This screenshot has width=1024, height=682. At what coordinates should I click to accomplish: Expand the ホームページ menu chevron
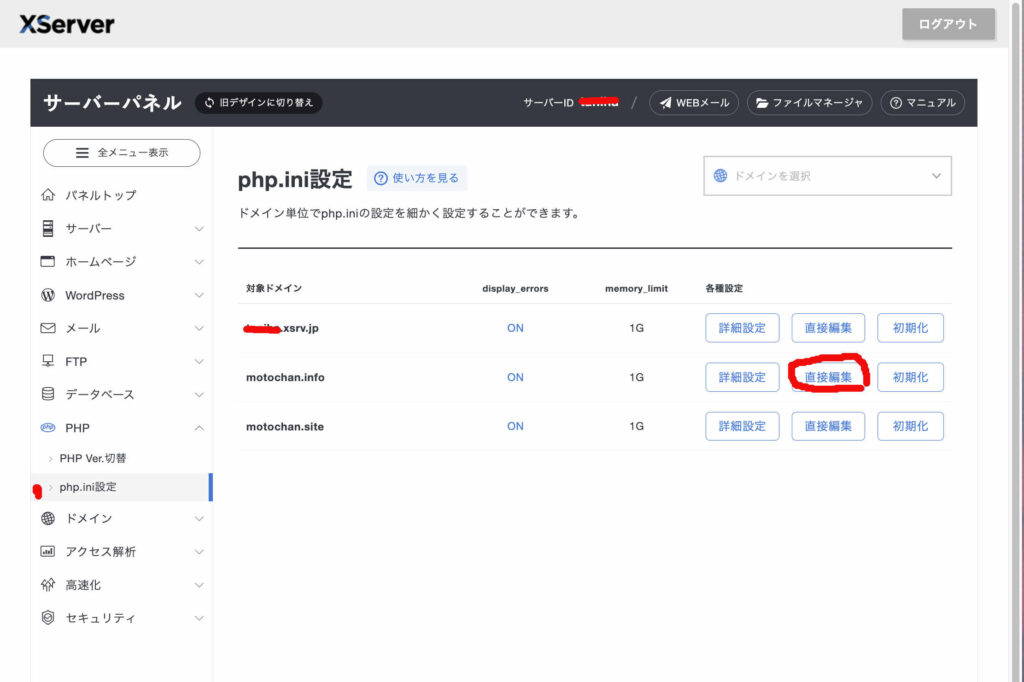[199, 262]
